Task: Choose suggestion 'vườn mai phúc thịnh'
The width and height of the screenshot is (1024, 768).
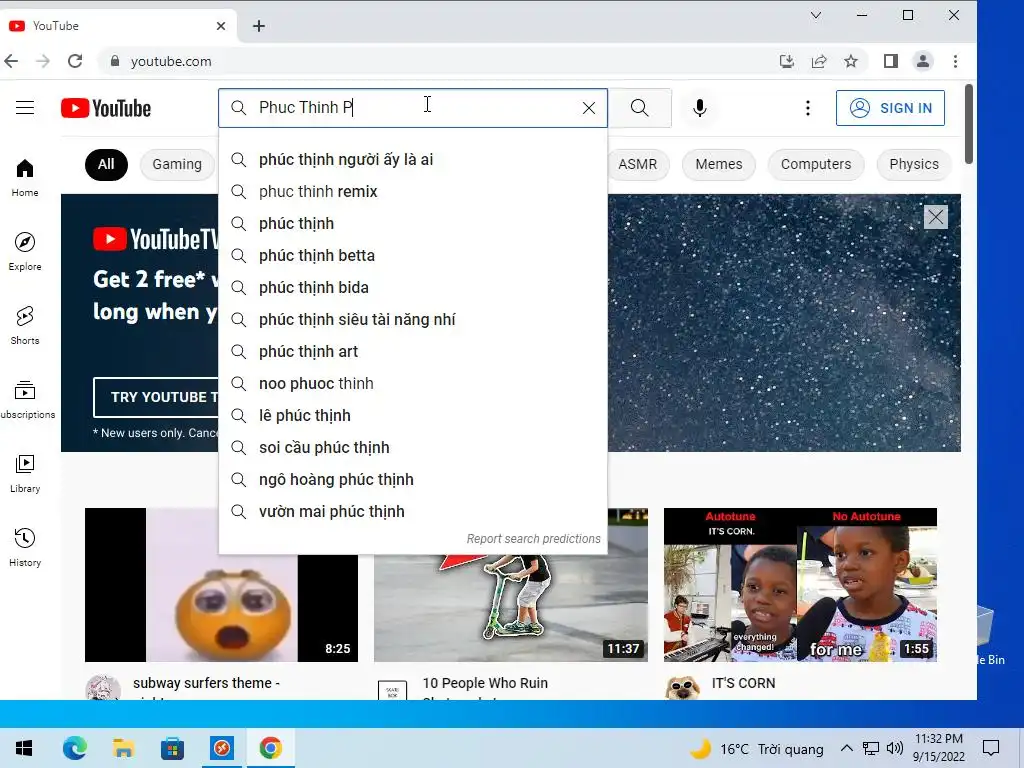Action: pos(413,511)
